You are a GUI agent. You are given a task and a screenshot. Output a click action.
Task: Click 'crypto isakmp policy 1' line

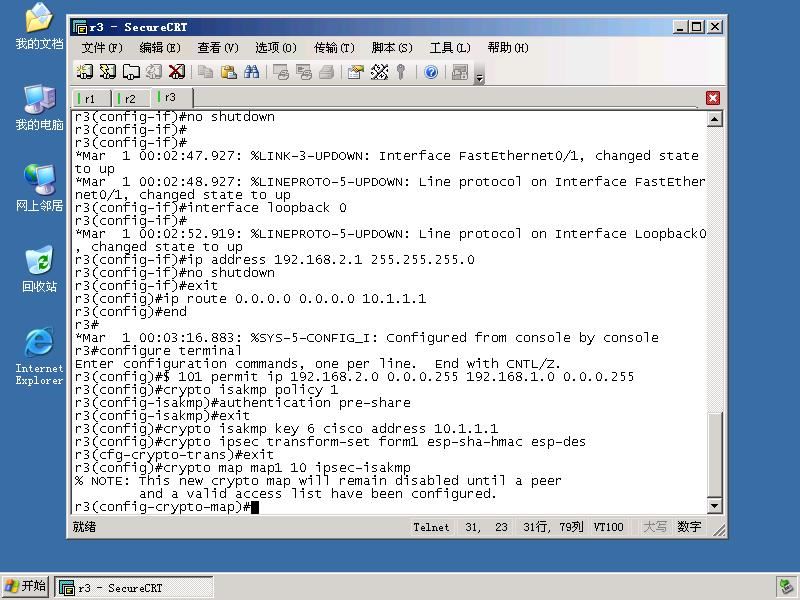click(206, 390)
